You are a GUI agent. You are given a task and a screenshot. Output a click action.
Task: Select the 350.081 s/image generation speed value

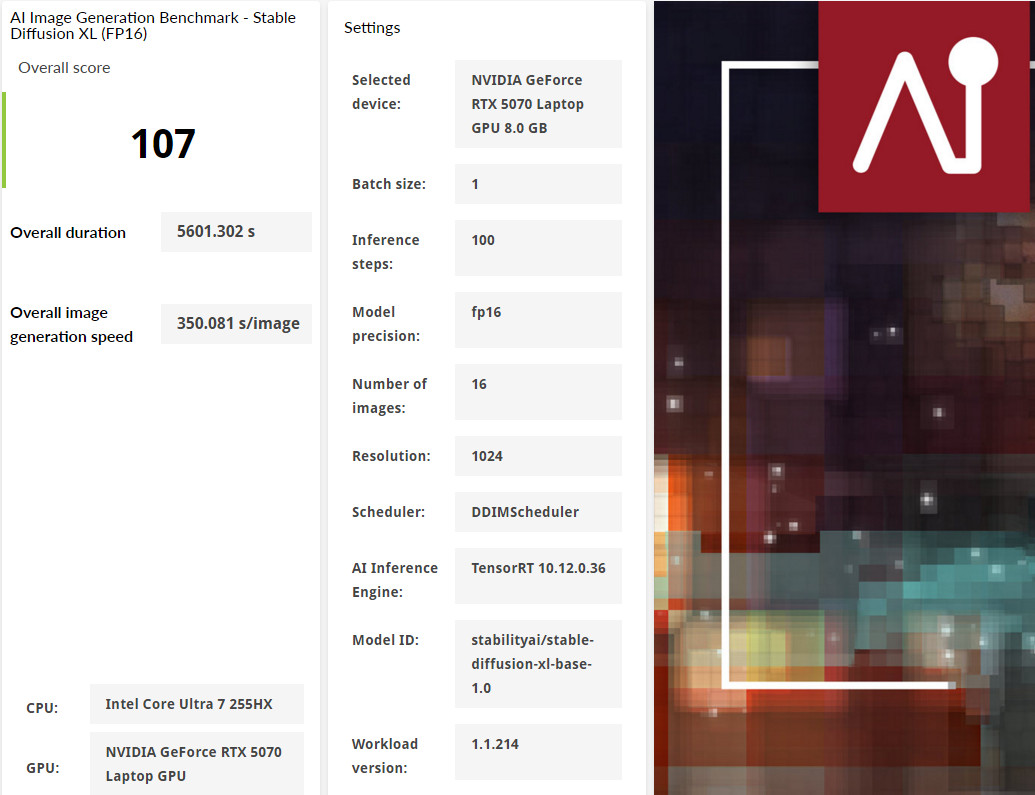(236, 324)
